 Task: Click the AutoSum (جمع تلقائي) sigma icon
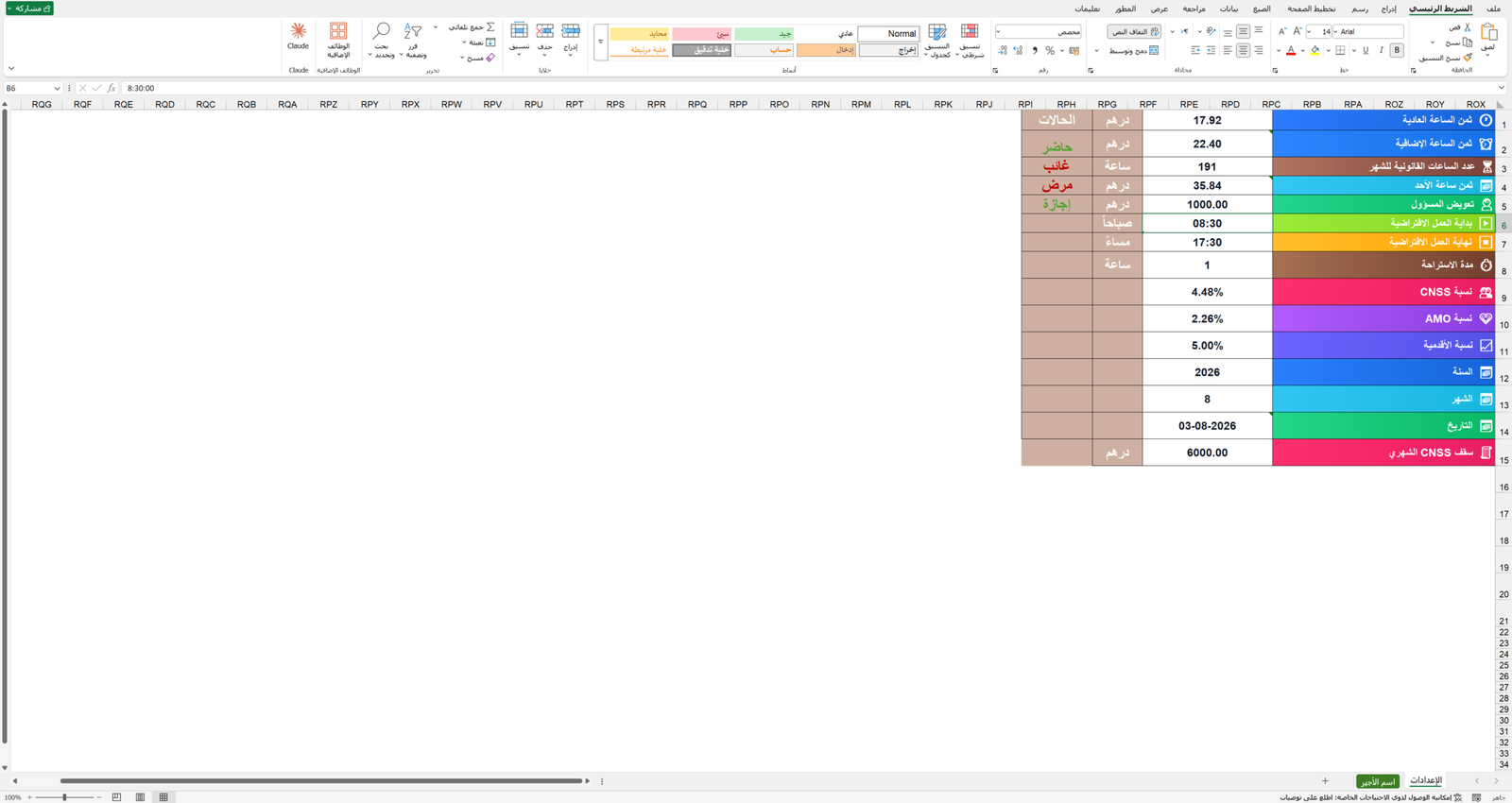click(490, 26)
